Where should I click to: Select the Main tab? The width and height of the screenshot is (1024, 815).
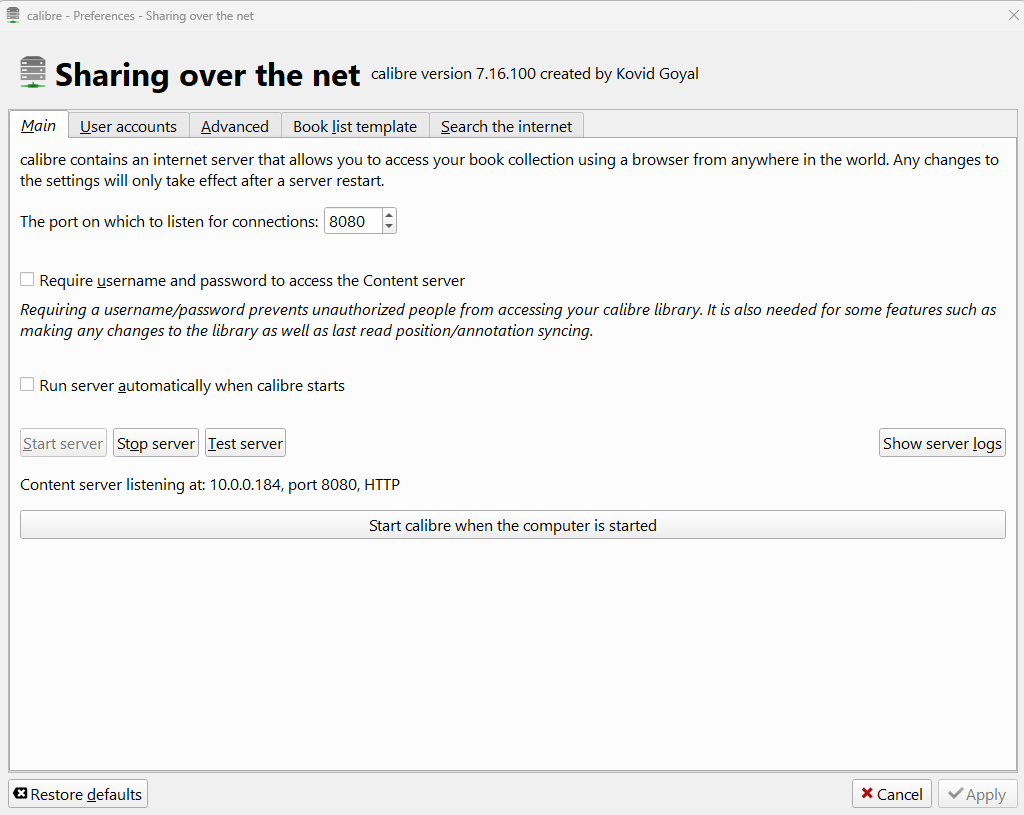click(39, 125)
